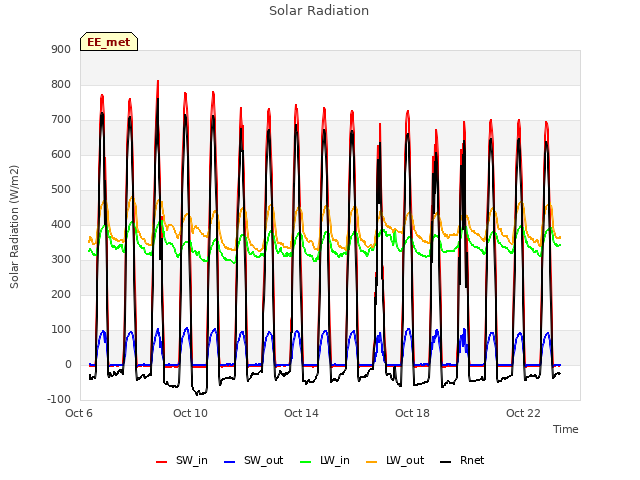Click the 800 y-axis tick label
Screen dimensions: 640x480
click(61, 85)
